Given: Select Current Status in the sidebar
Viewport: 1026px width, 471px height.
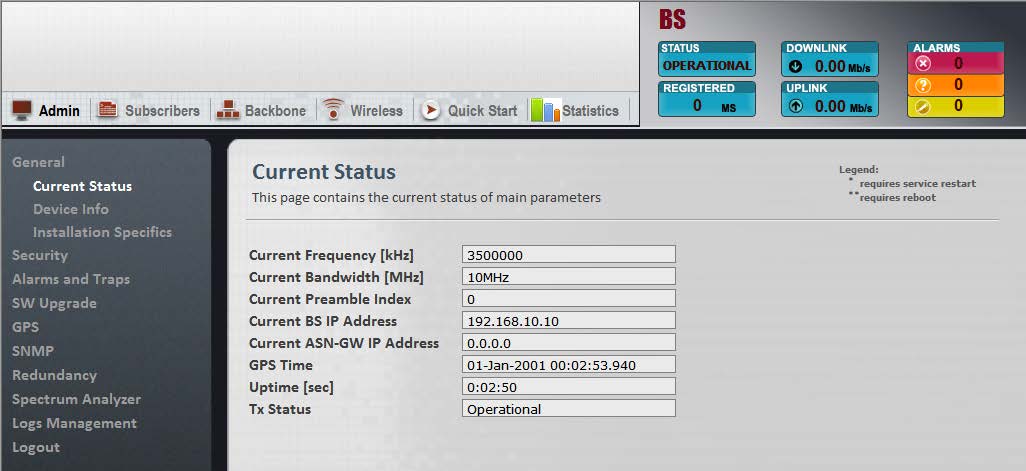Looking at the screenshot, I should pos(82,186).
